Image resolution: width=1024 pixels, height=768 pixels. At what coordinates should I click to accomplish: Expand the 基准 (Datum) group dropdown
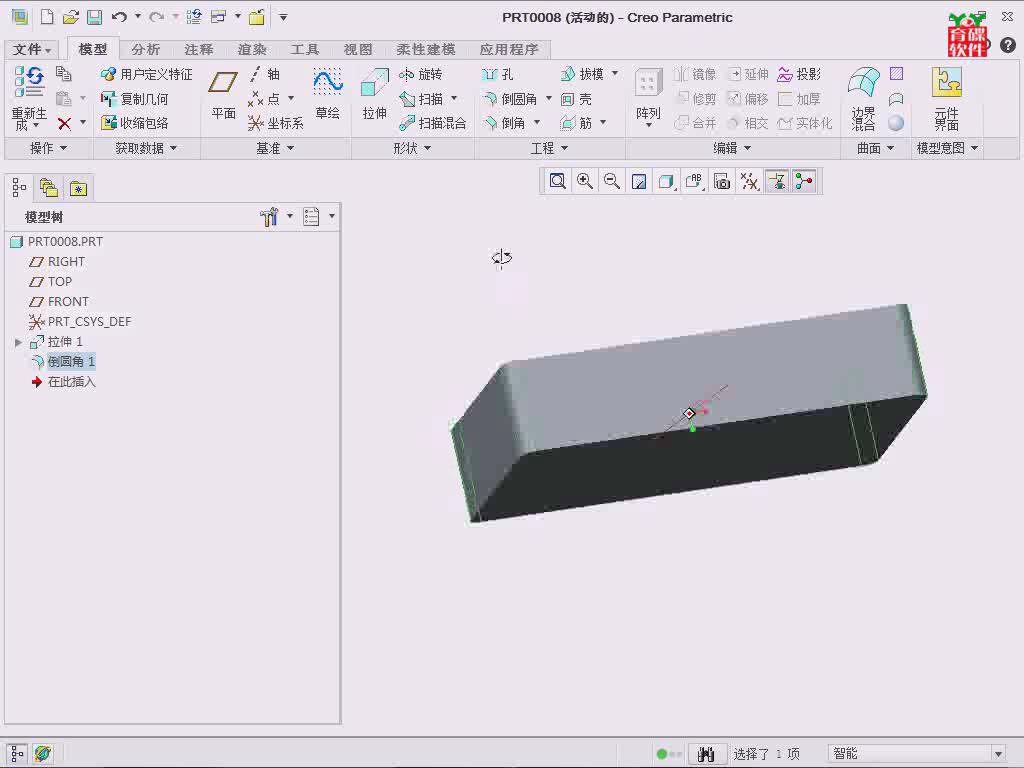click(x=275, y=148)
